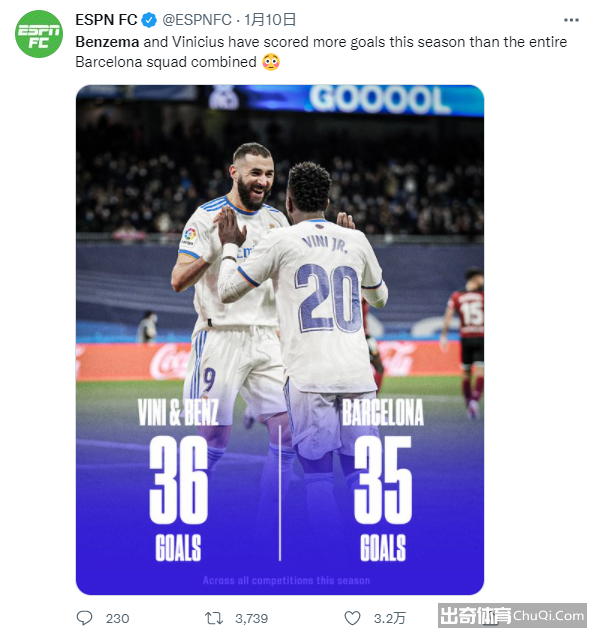Viewport: 597px width, 638px height.
Task: Open the Benzema and Vinicius photo
Action: [280, 340]
